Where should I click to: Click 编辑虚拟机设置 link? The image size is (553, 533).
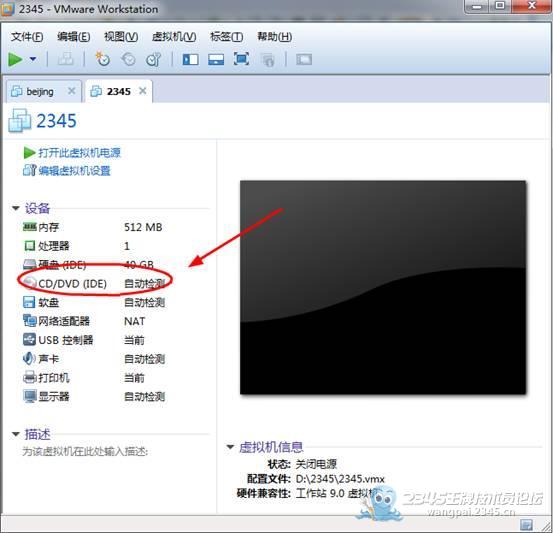coord(74,171)
